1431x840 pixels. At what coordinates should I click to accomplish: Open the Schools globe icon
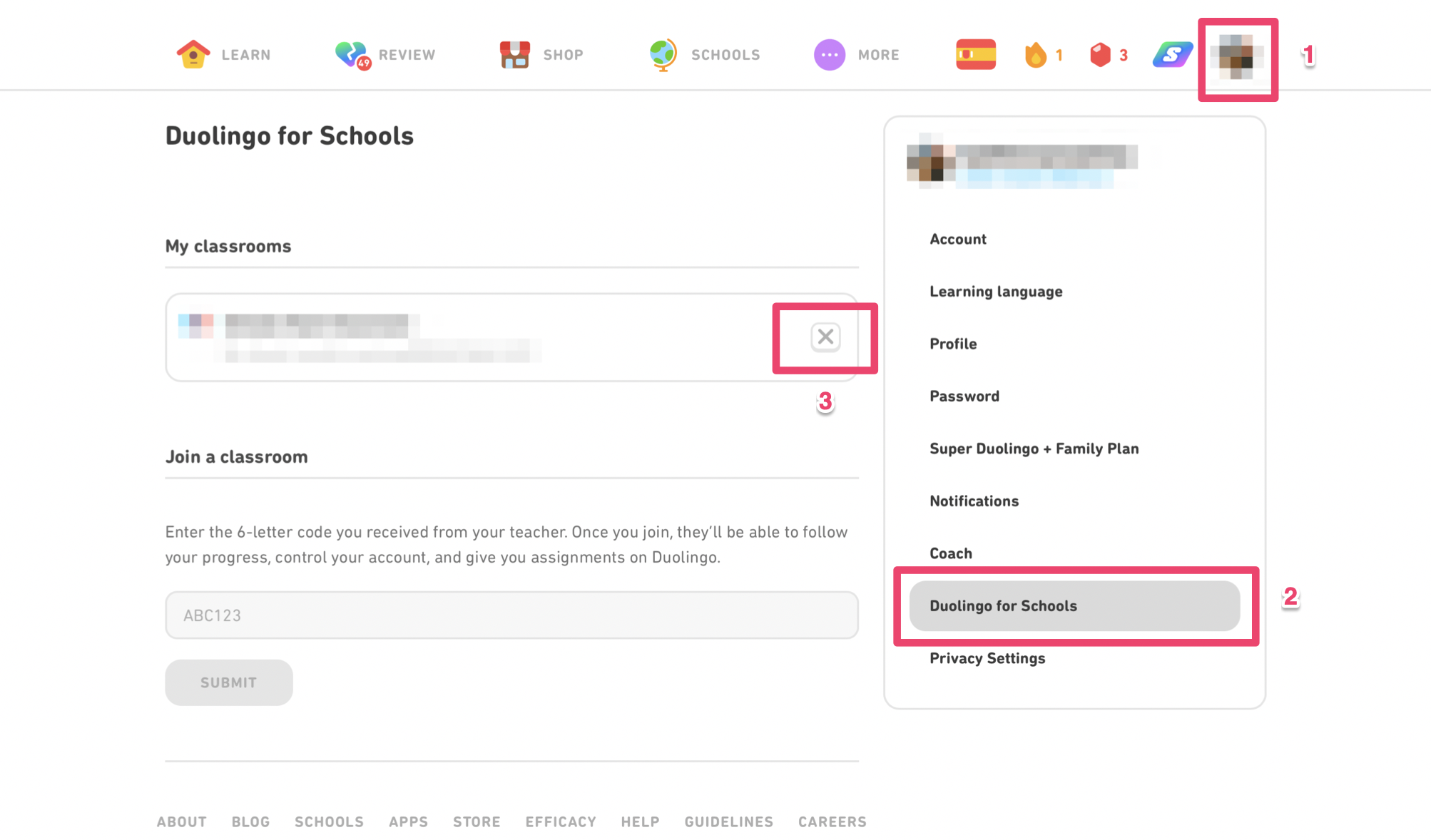pyautogui.click(x=663, y=54)
